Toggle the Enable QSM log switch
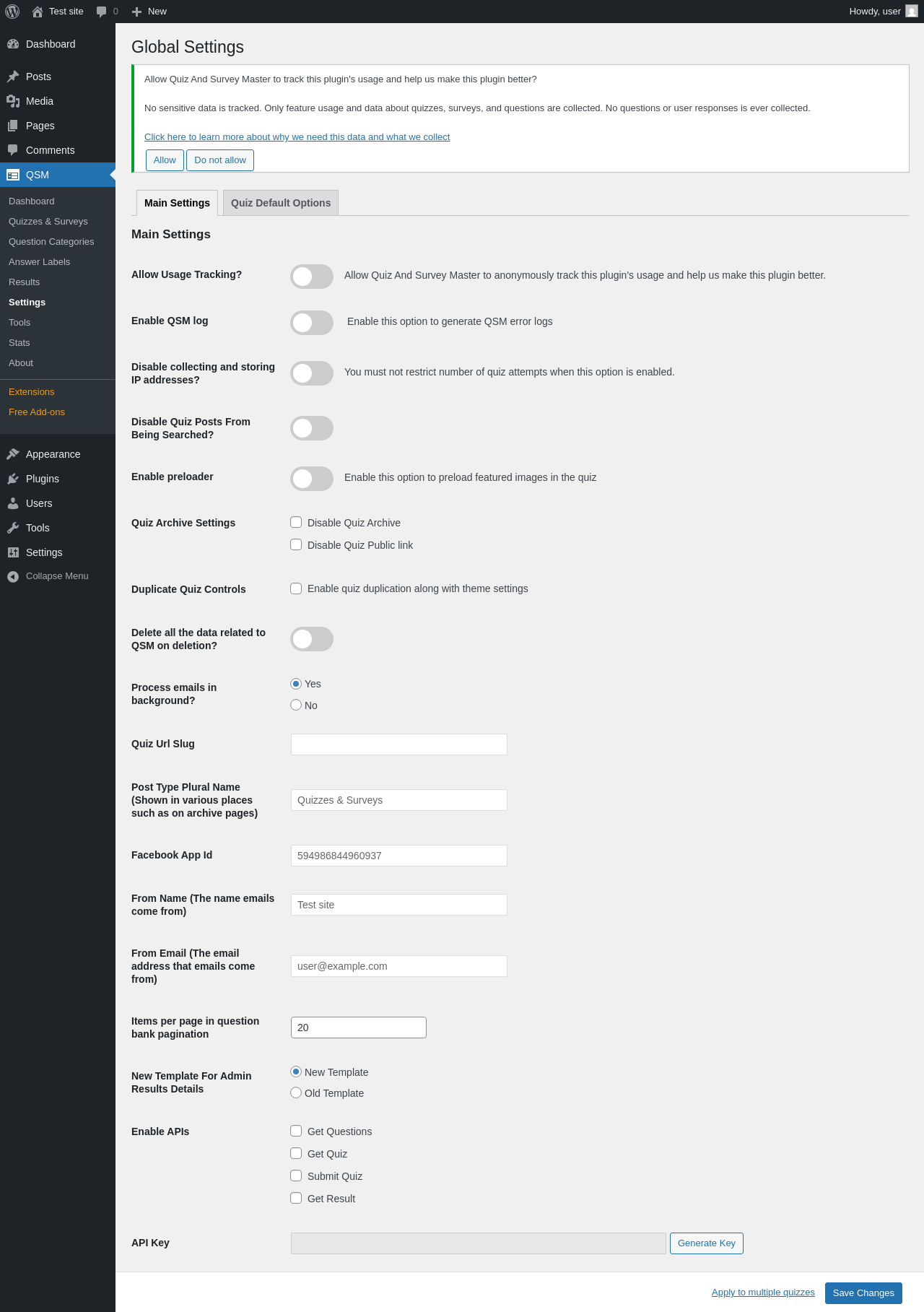 312,323
